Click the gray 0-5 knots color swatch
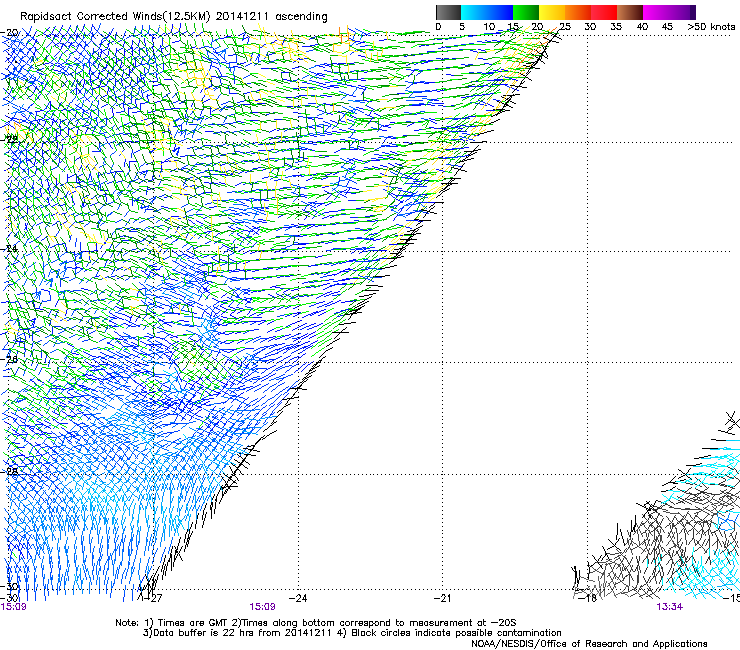The image size is (740, 650). (x=448, y=12)
